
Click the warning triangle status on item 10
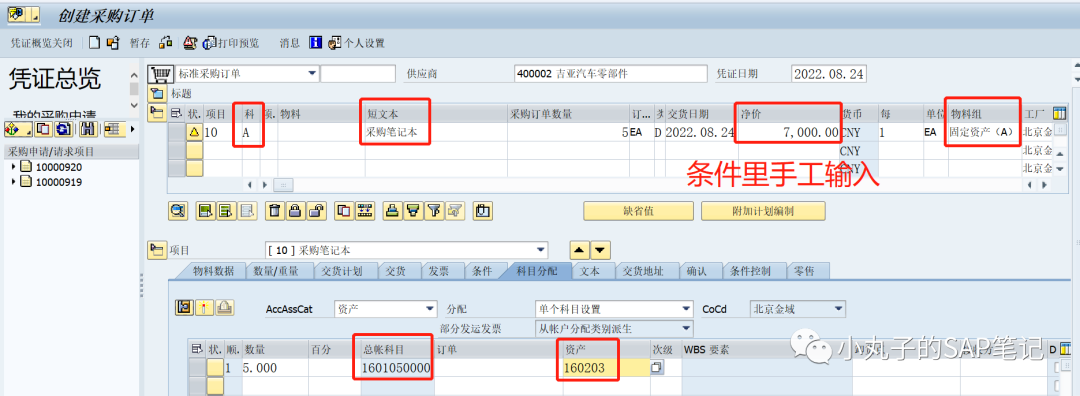click(194, 132)
